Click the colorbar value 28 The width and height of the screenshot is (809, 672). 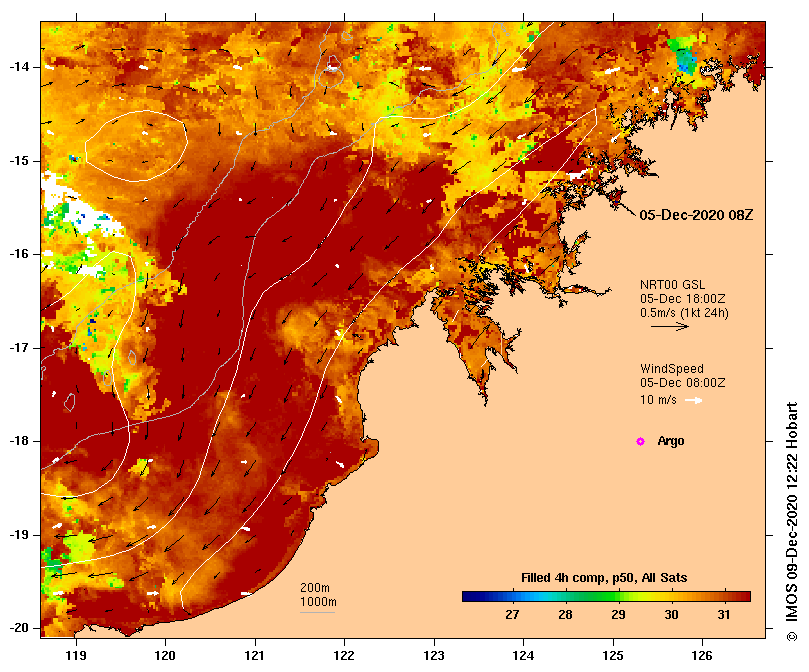click(x=565, y=615)
